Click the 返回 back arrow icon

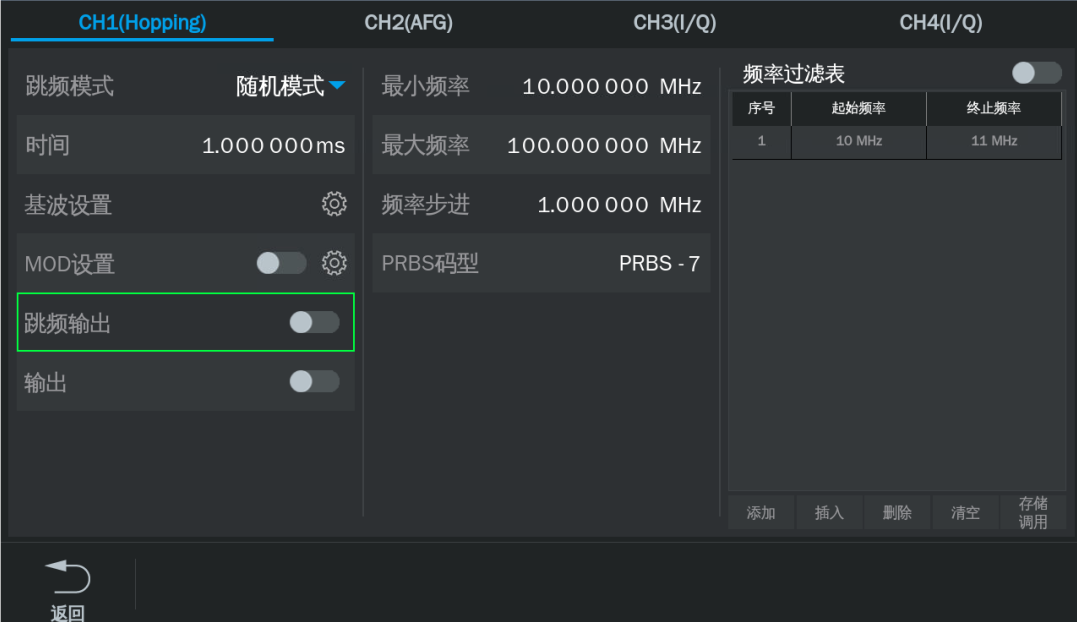68,578
